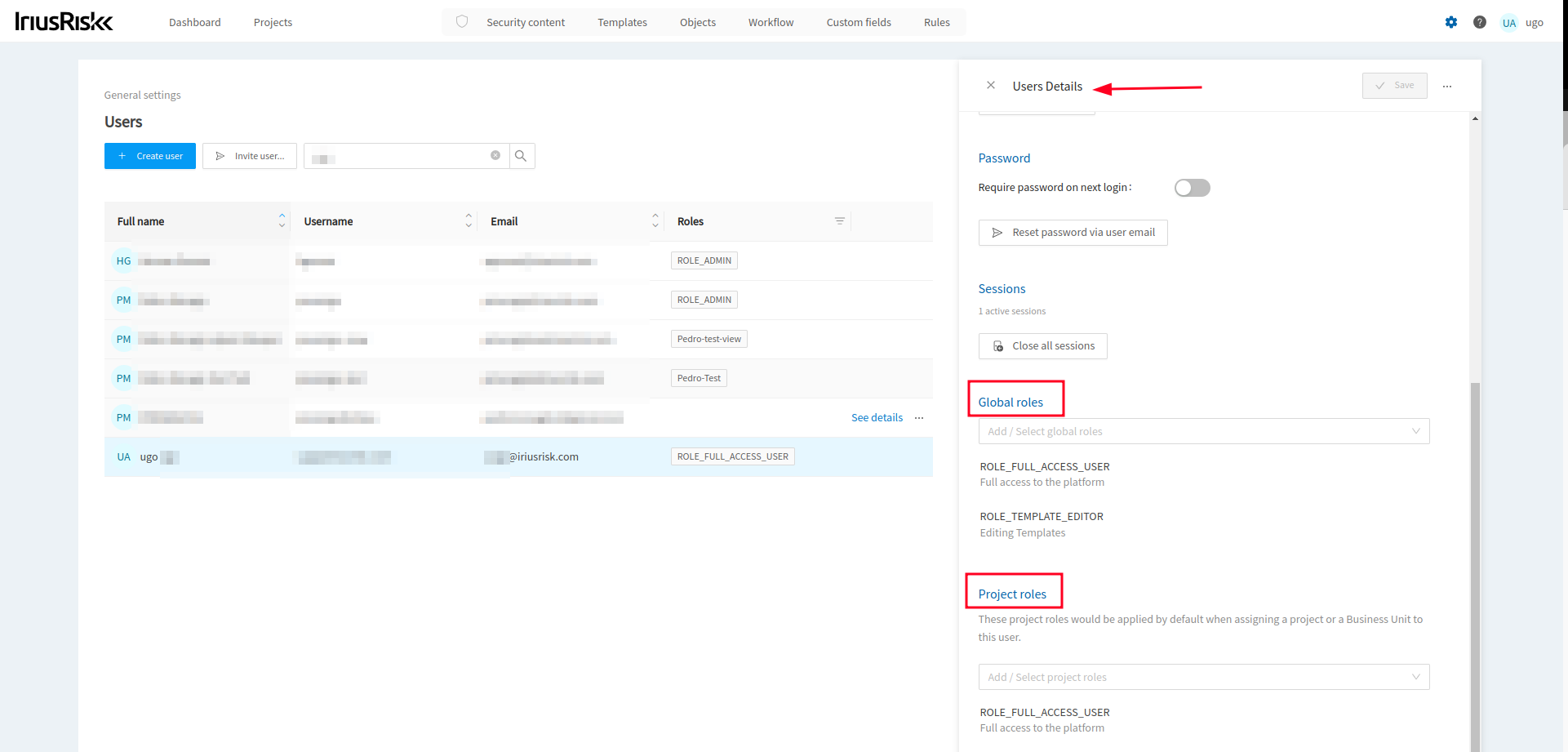The width and height of the screenshot is (1568, 752).
Task: Click ROLE_ADMIN tag in HG row
Action: pos(704,260)
